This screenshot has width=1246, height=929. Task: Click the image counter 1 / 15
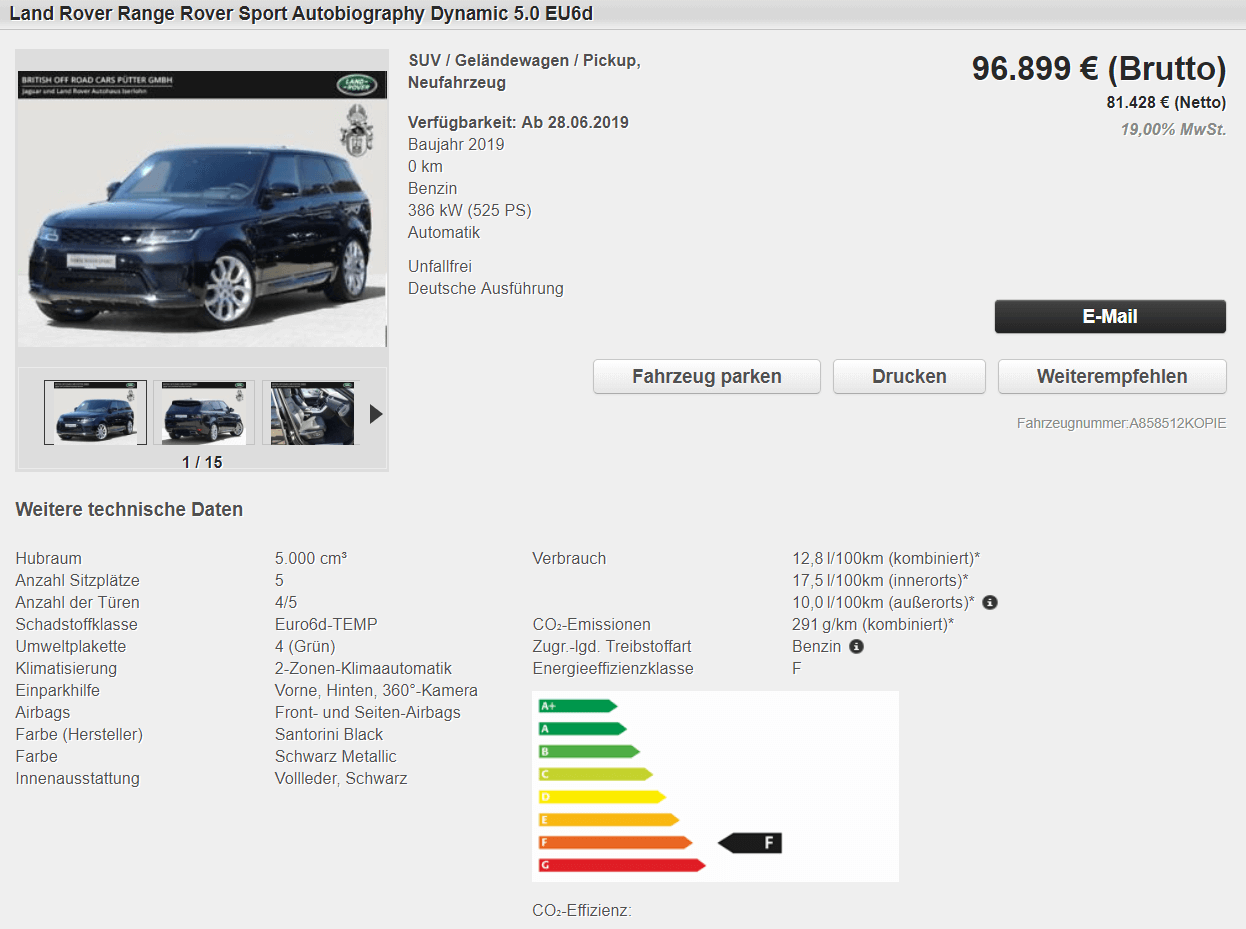202,462
